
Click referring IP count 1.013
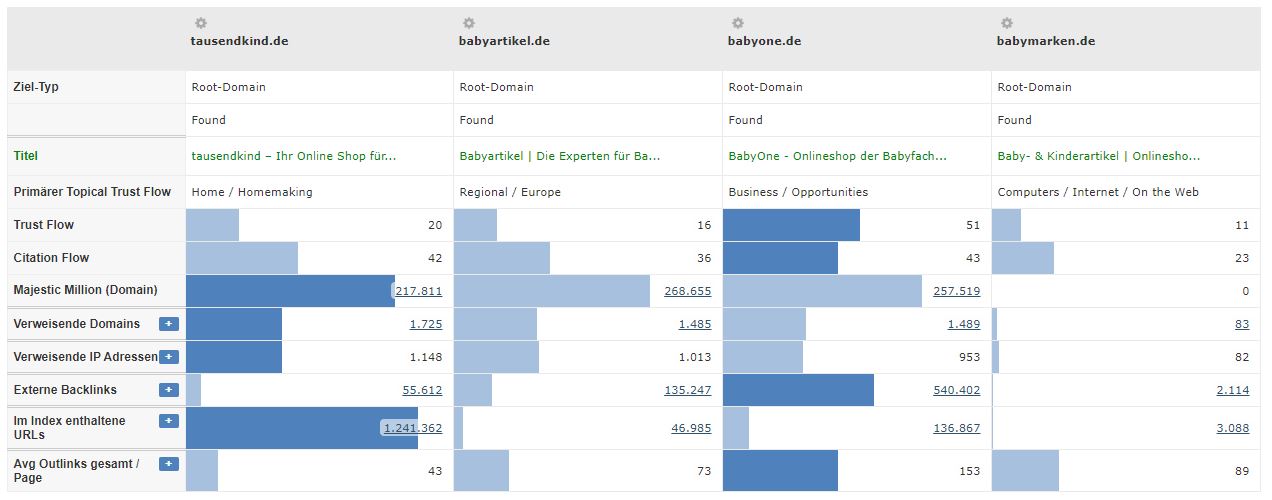[695, 357]
